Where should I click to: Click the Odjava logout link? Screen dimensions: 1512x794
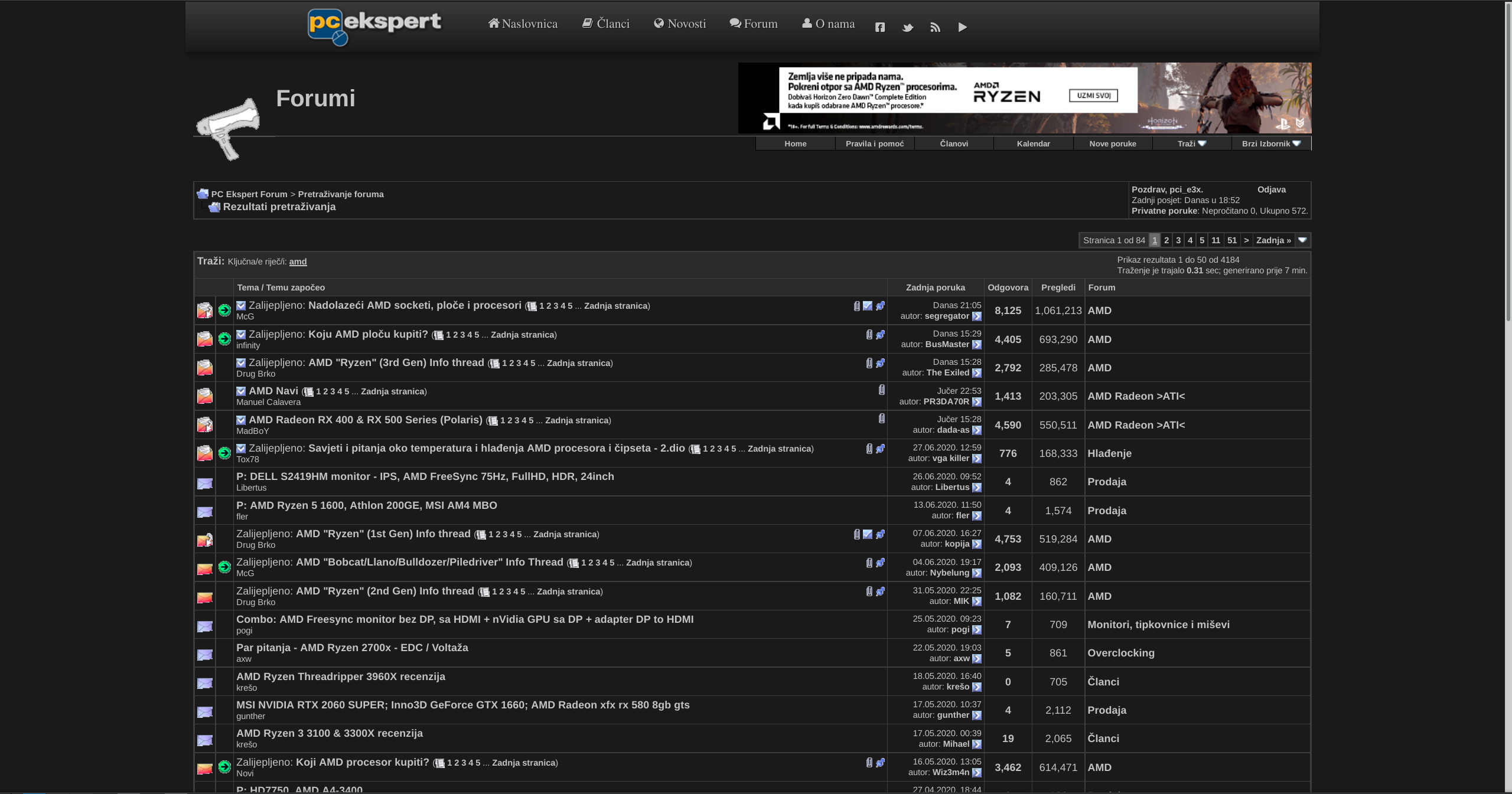coord(1271,189)
